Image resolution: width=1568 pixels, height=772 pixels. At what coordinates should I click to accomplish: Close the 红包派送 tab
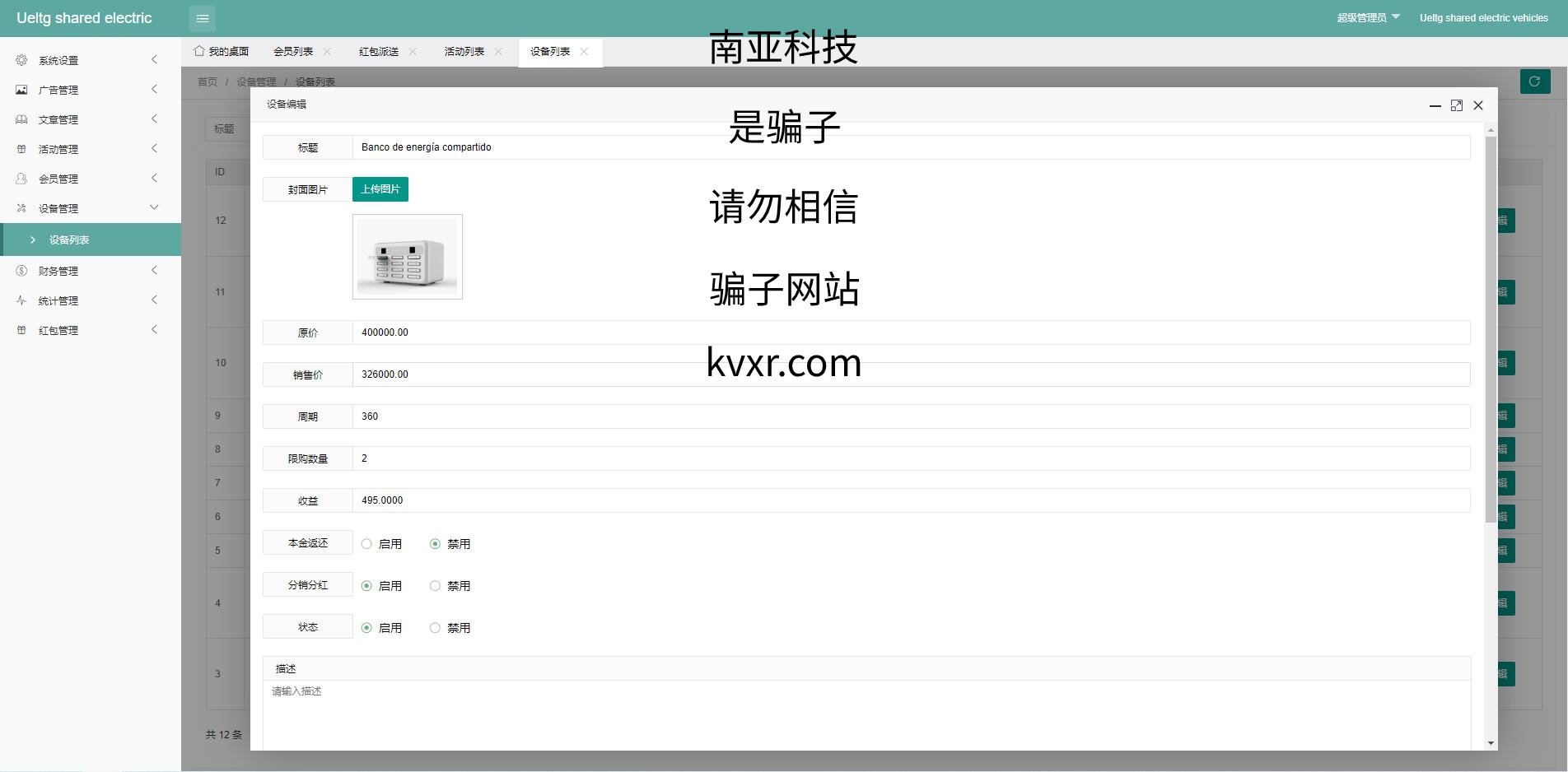pyautogui.click(x=413, y=51)
